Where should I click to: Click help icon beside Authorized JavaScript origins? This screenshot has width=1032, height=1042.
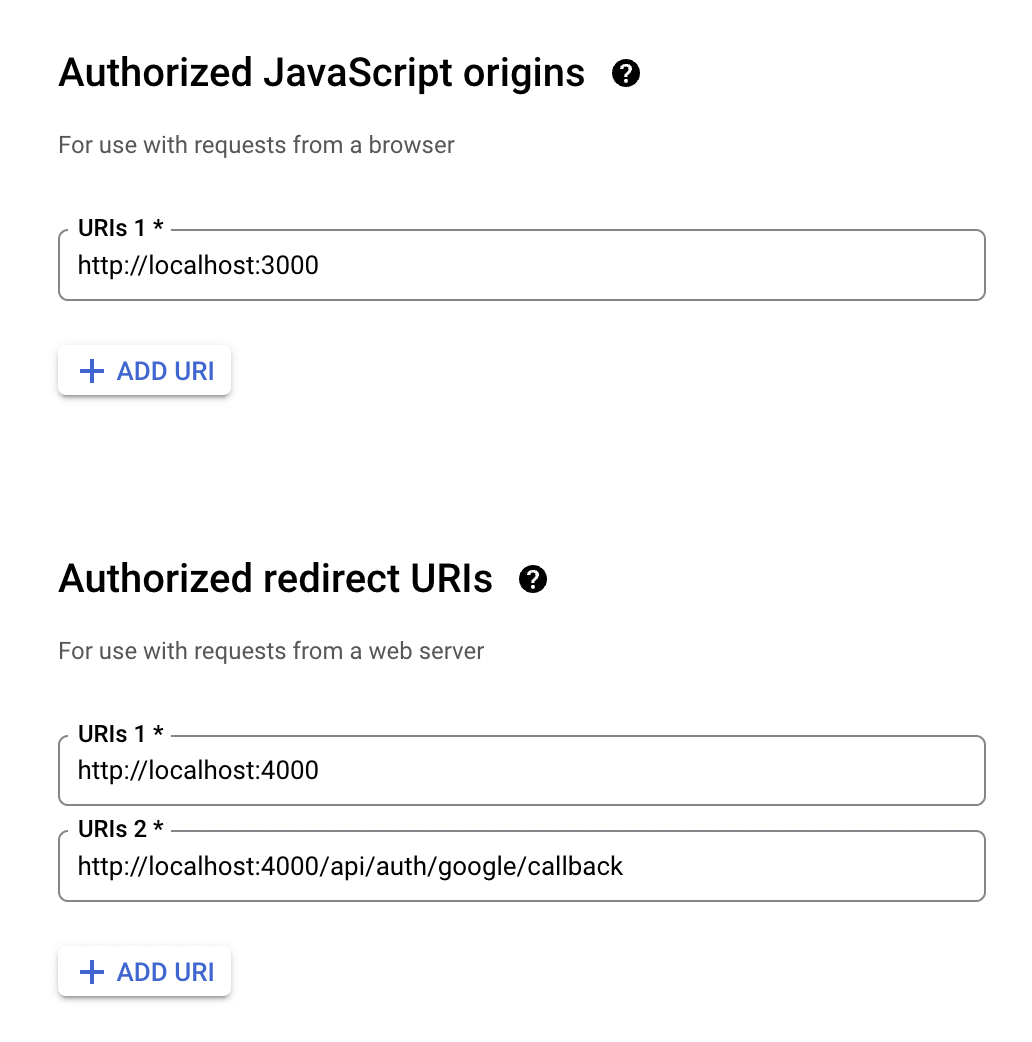pyautogui.click(x=626, y=73)
